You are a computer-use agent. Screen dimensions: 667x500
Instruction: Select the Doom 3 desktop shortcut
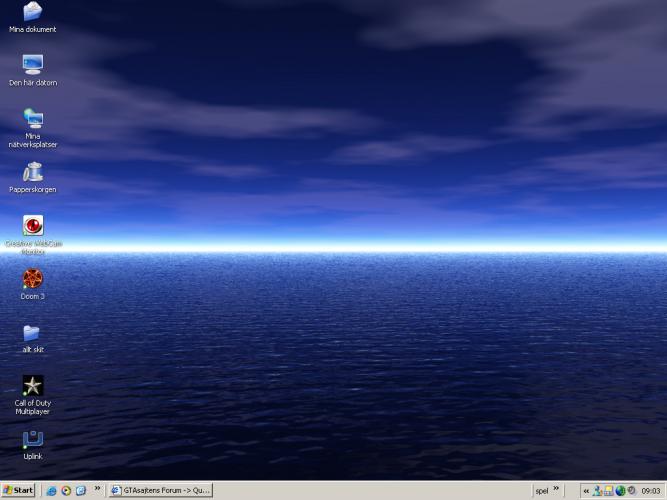tap(33, 278)
